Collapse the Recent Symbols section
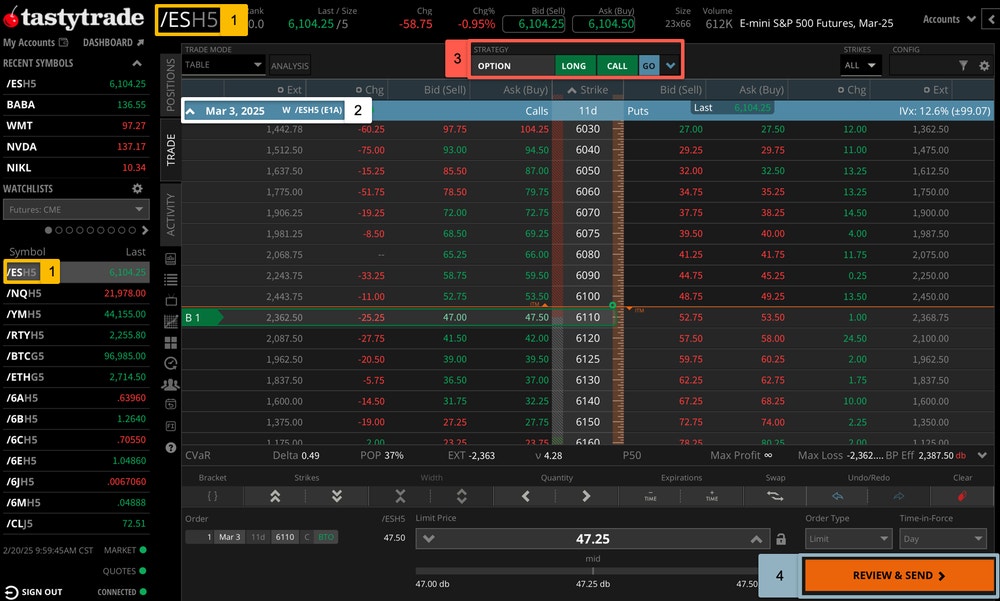 [x=137, y=63]
